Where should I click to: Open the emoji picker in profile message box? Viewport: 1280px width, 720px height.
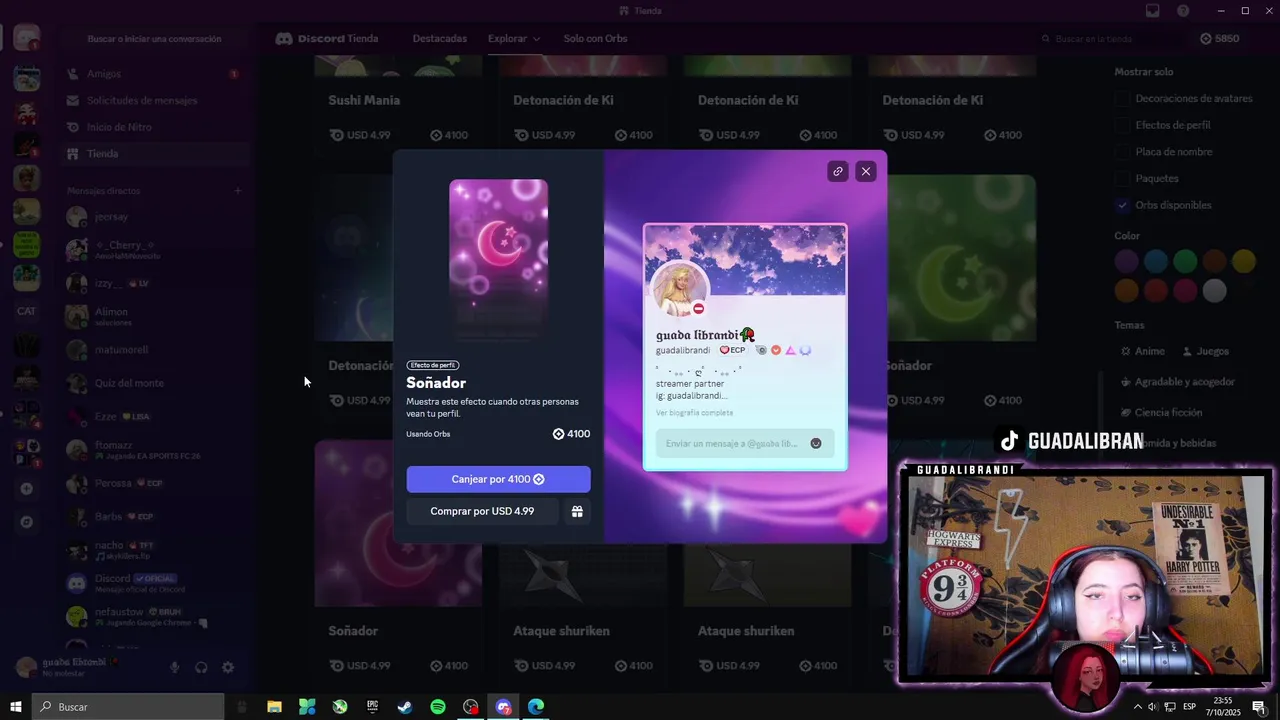816,443
